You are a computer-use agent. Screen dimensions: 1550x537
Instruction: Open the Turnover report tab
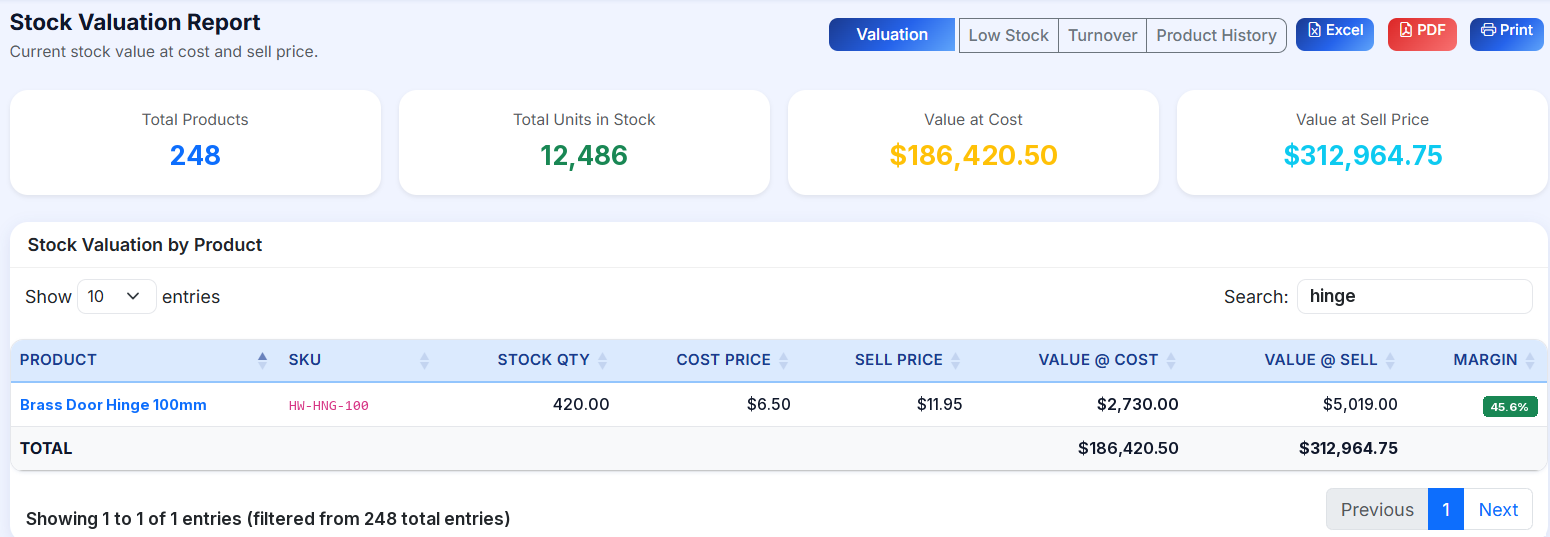tap(1102, 35)
